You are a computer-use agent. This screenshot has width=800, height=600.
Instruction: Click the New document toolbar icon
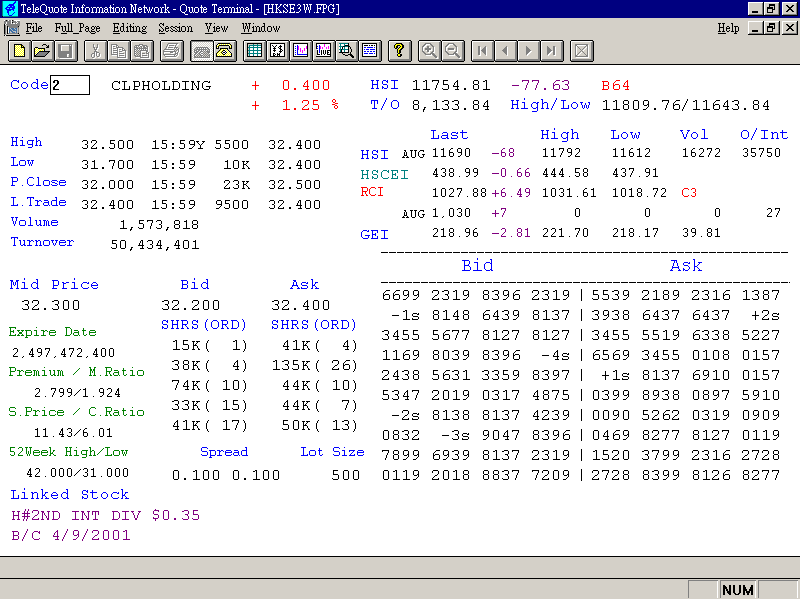pos(19,51)
